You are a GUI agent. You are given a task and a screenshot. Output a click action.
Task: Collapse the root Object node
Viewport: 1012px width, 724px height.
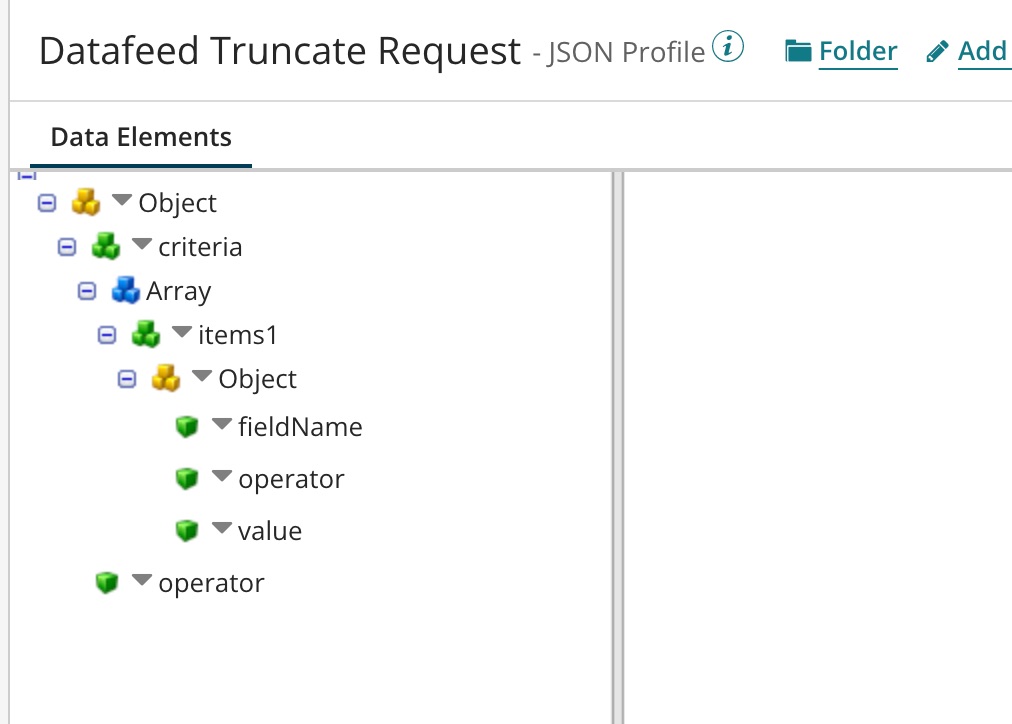tap(47, 202)
